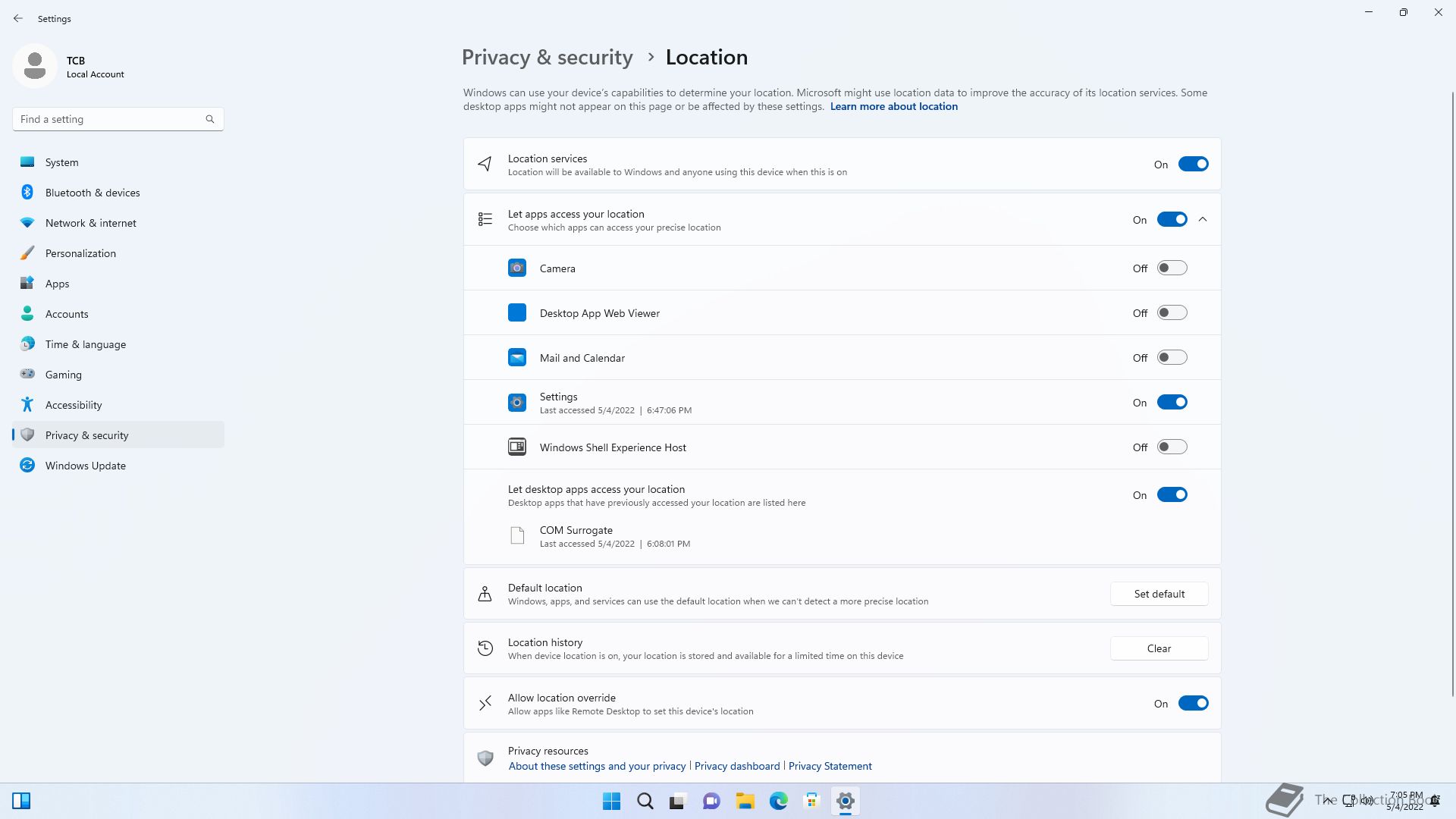Open the Windows Start button
The width and height of the screenshot is (1456, 819).
(611, 801)
